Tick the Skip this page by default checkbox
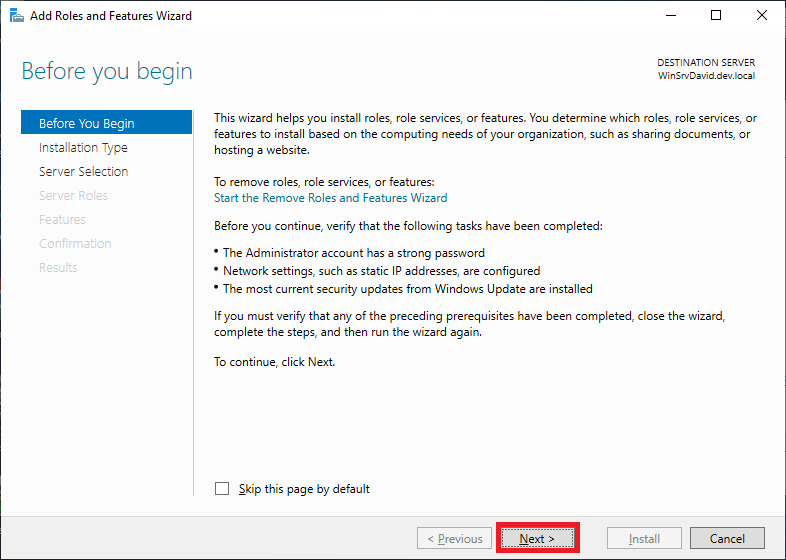786x560 pixels. 222,489
